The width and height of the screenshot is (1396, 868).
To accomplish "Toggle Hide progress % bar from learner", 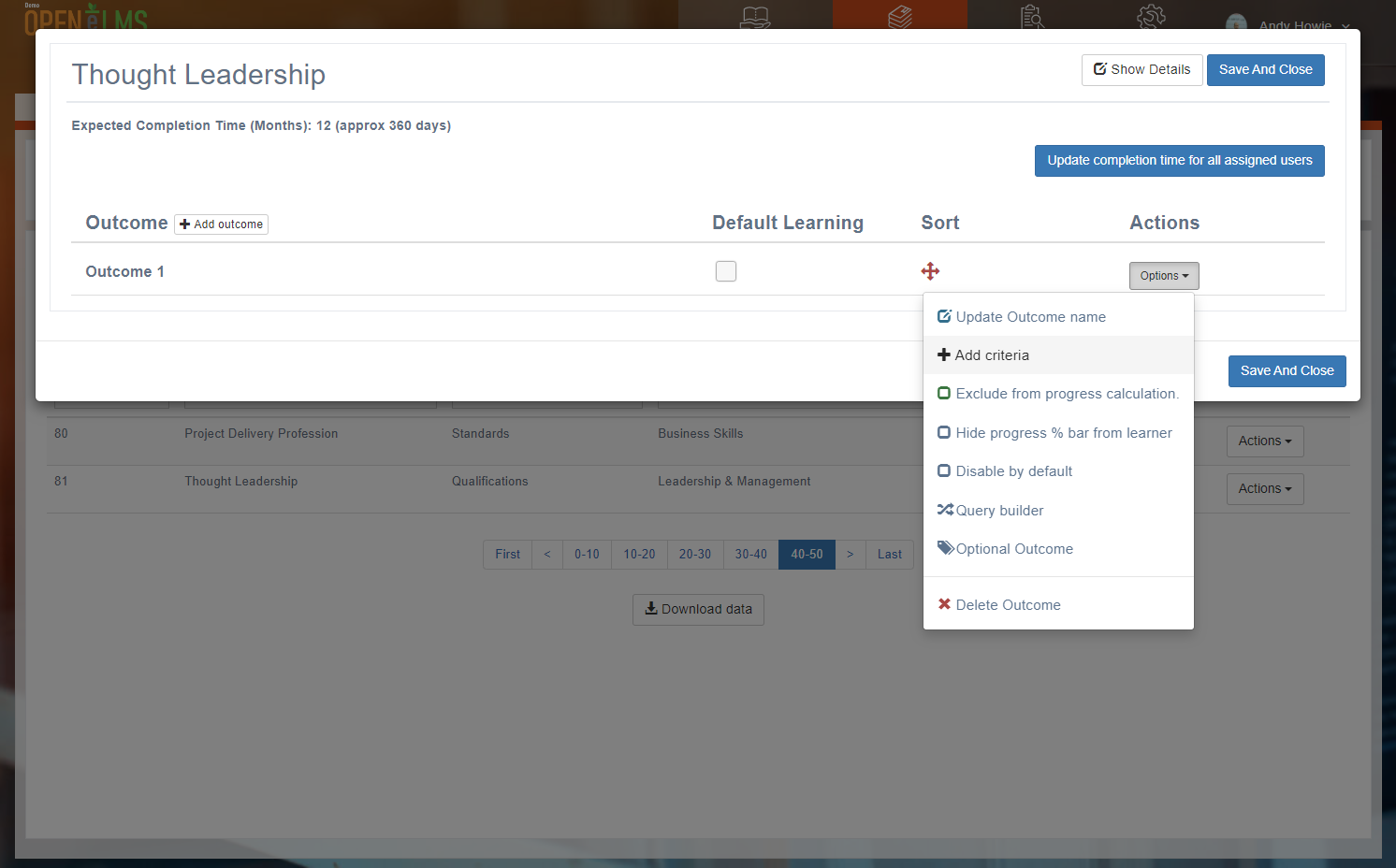I will 1058,433.
